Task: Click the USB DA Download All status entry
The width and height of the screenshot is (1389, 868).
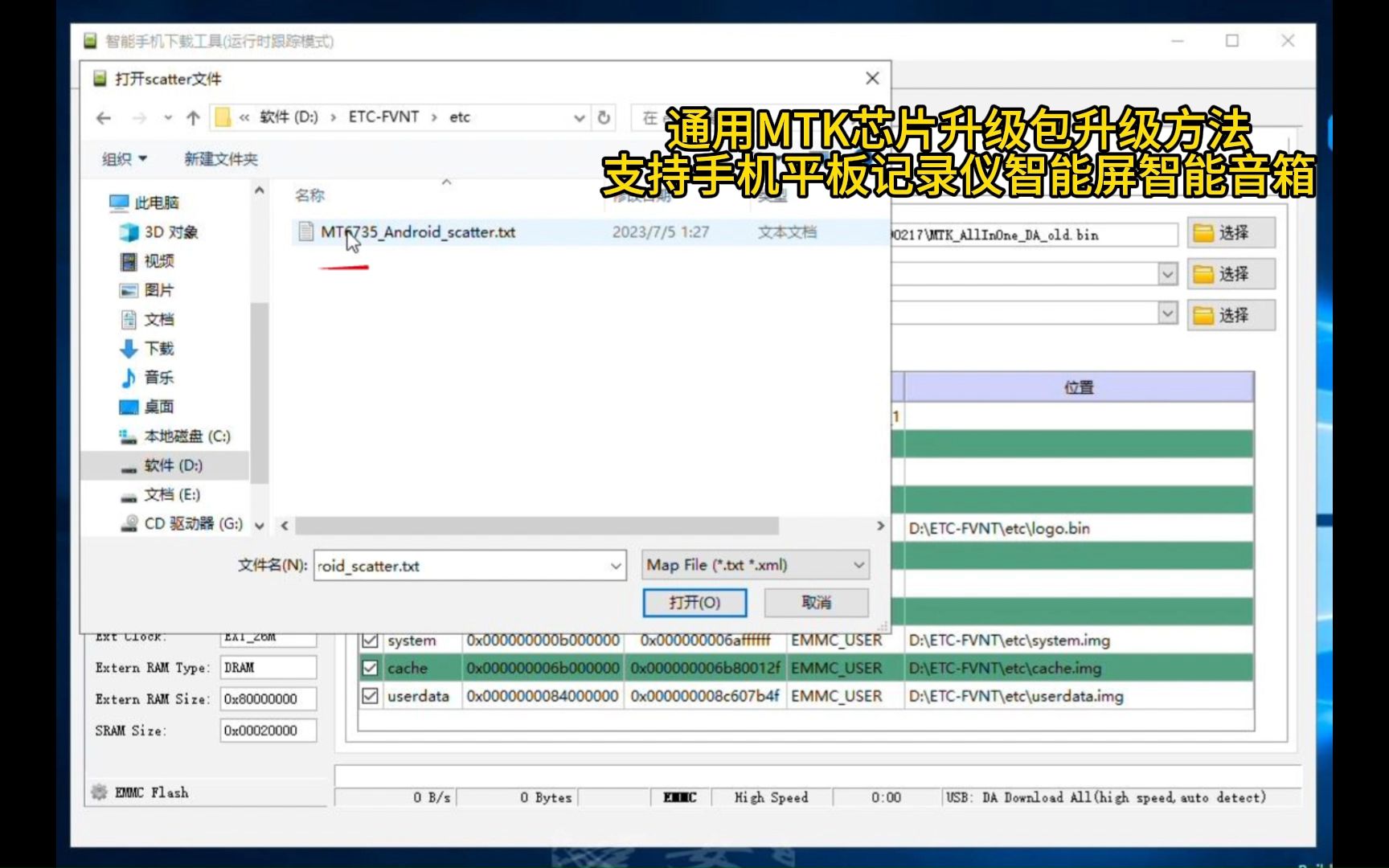Action: 1106,797
